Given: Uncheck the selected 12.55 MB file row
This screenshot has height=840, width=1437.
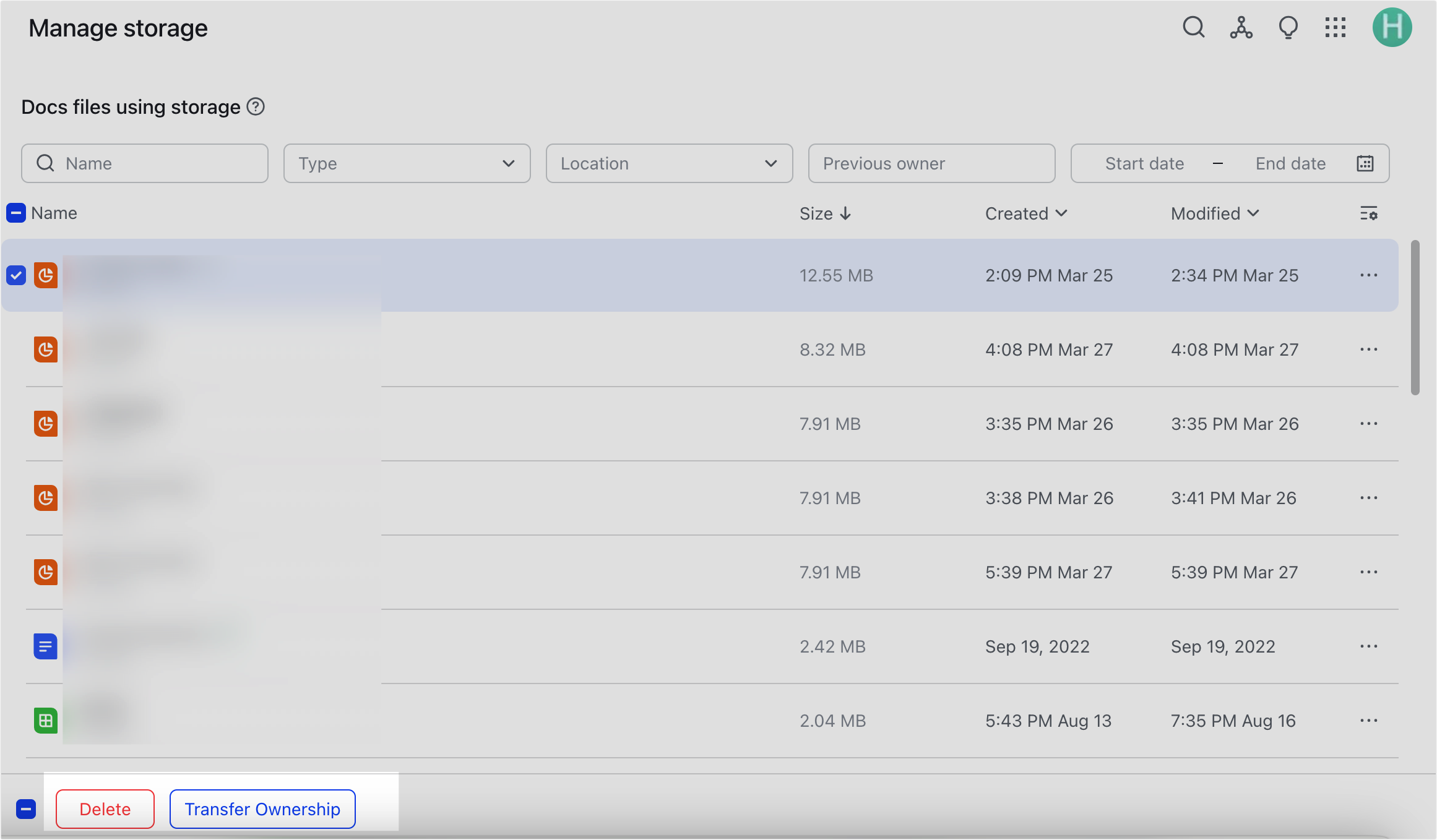Looking at the screenshot, I should (15, 275).
